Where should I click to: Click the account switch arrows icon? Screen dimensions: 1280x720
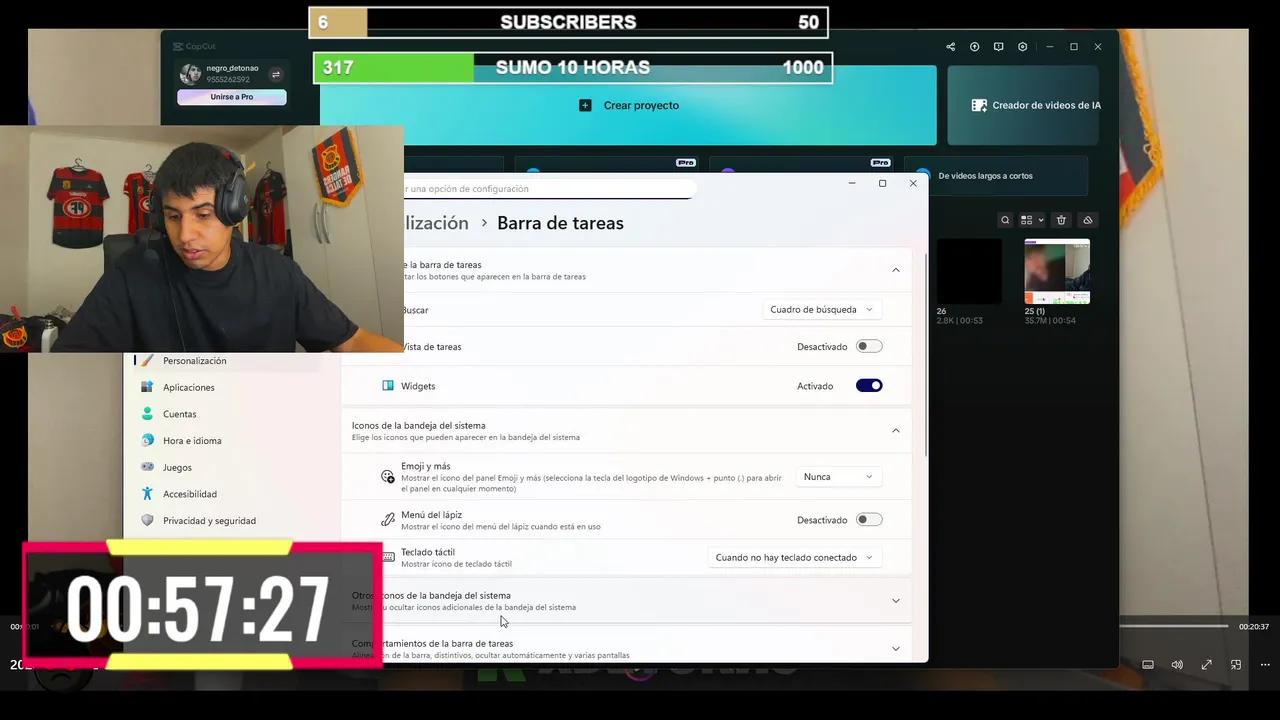pos(276,74)
